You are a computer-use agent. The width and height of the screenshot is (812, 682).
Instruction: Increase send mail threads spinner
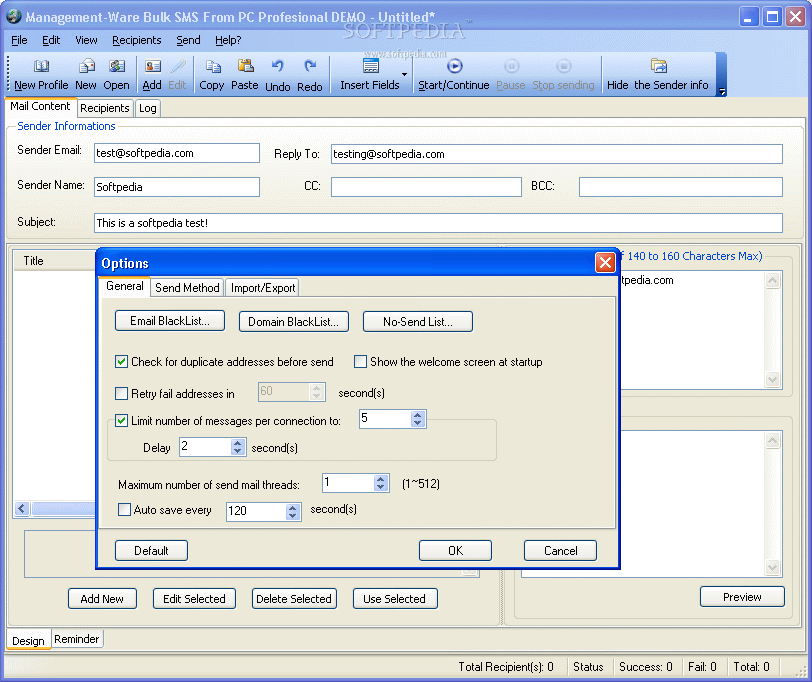381,479
